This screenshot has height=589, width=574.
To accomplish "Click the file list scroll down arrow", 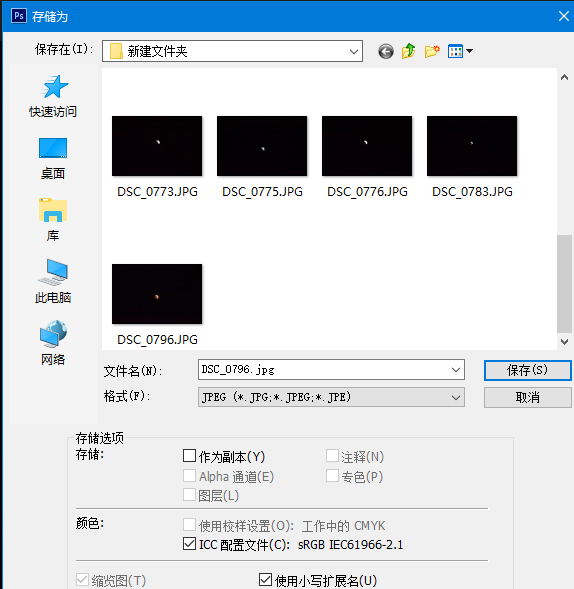I will (564, 341).
